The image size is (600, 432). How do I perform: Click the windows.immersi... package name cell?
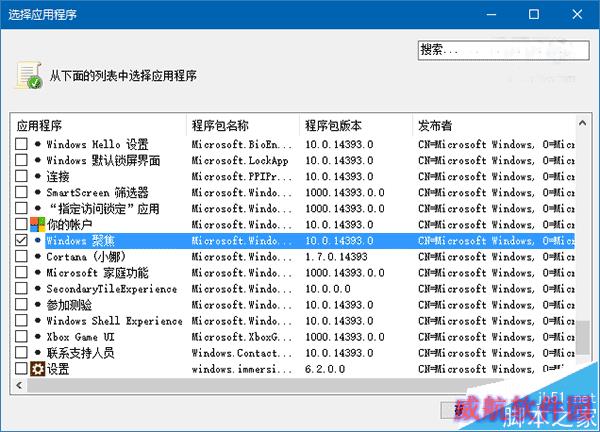click(x=242, y=369)
